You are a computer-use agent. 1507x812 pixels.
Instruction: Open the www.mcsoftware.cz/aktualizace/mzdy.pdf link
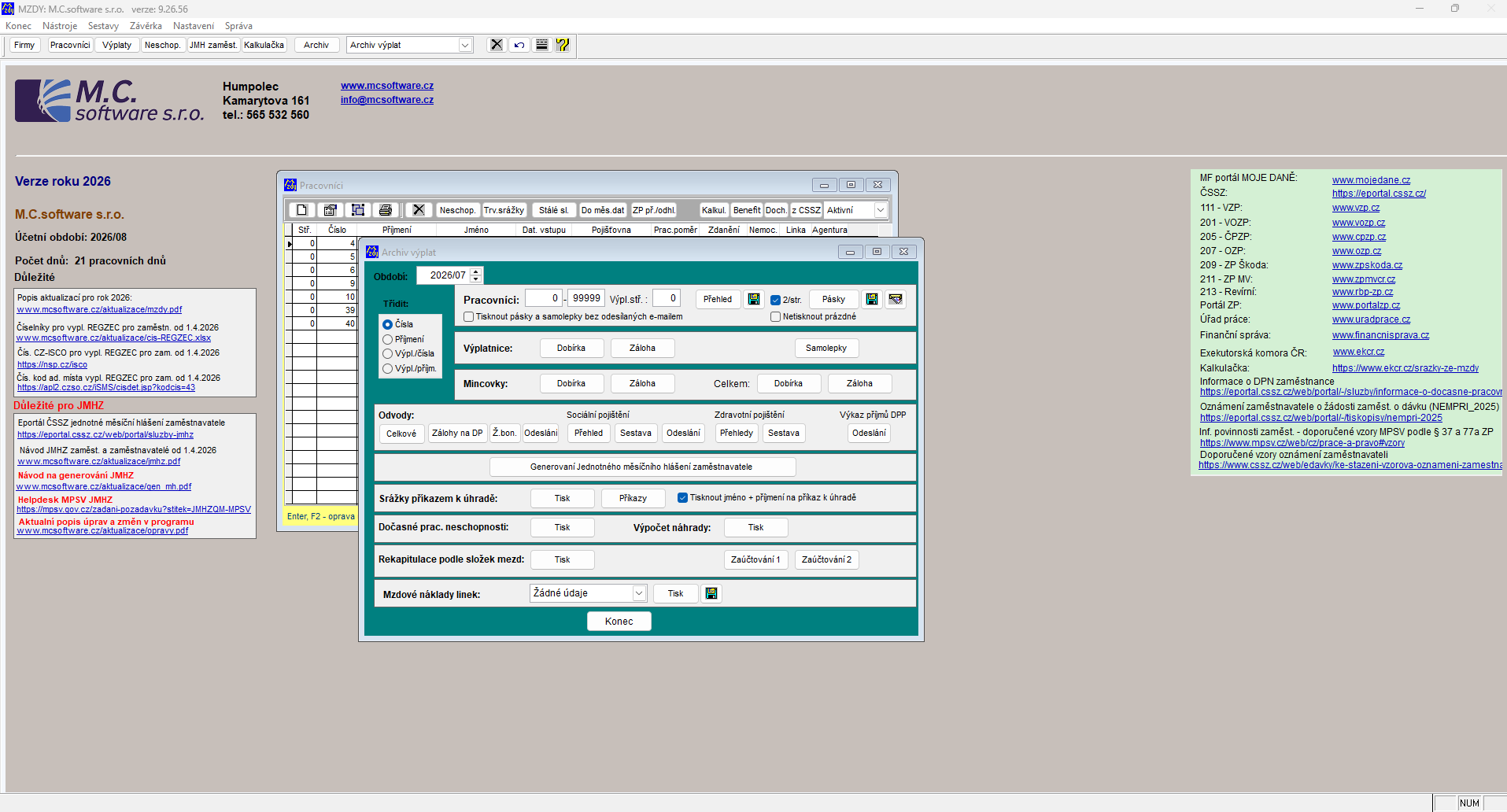99,310
